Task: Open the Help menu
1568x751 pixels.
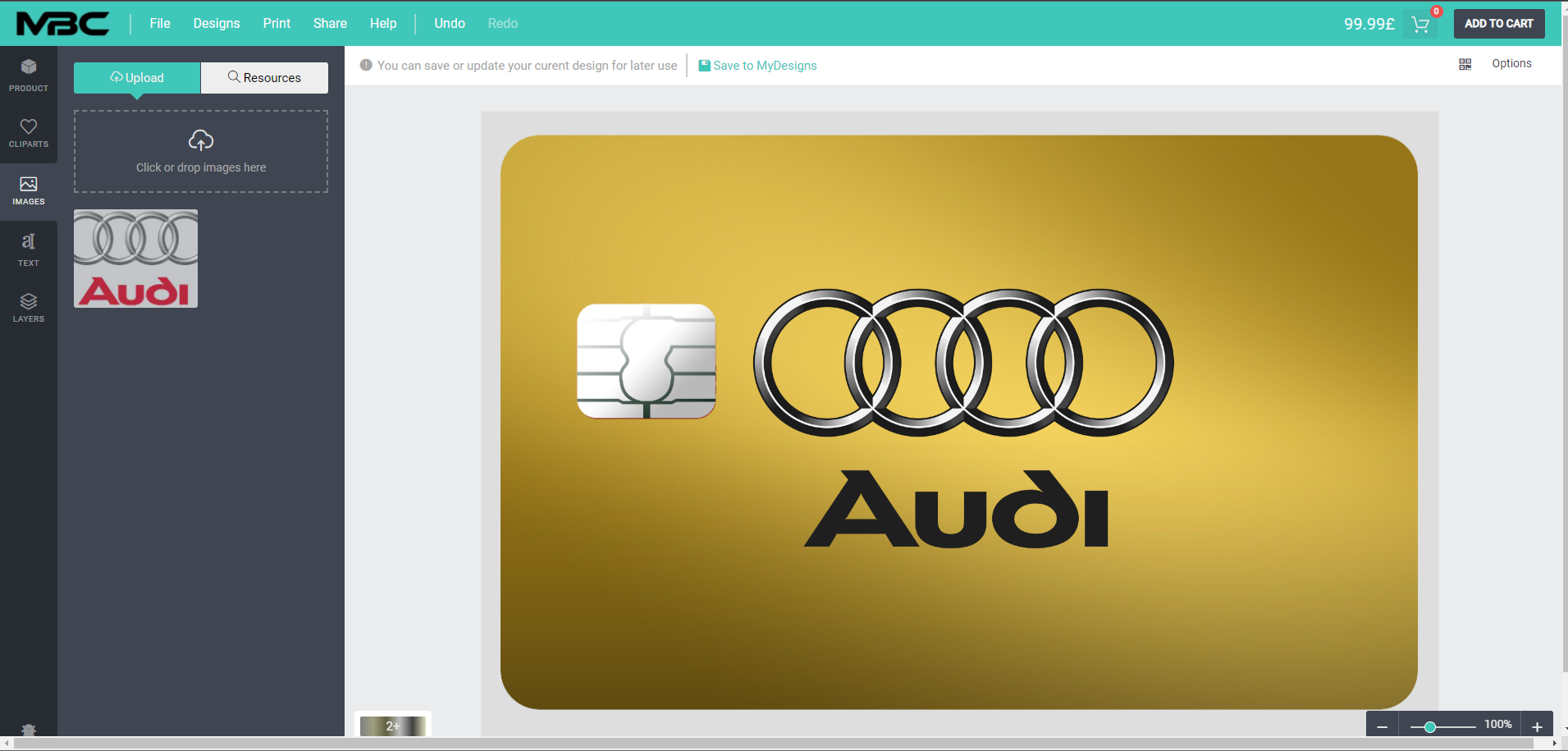Action: point(383,24)
